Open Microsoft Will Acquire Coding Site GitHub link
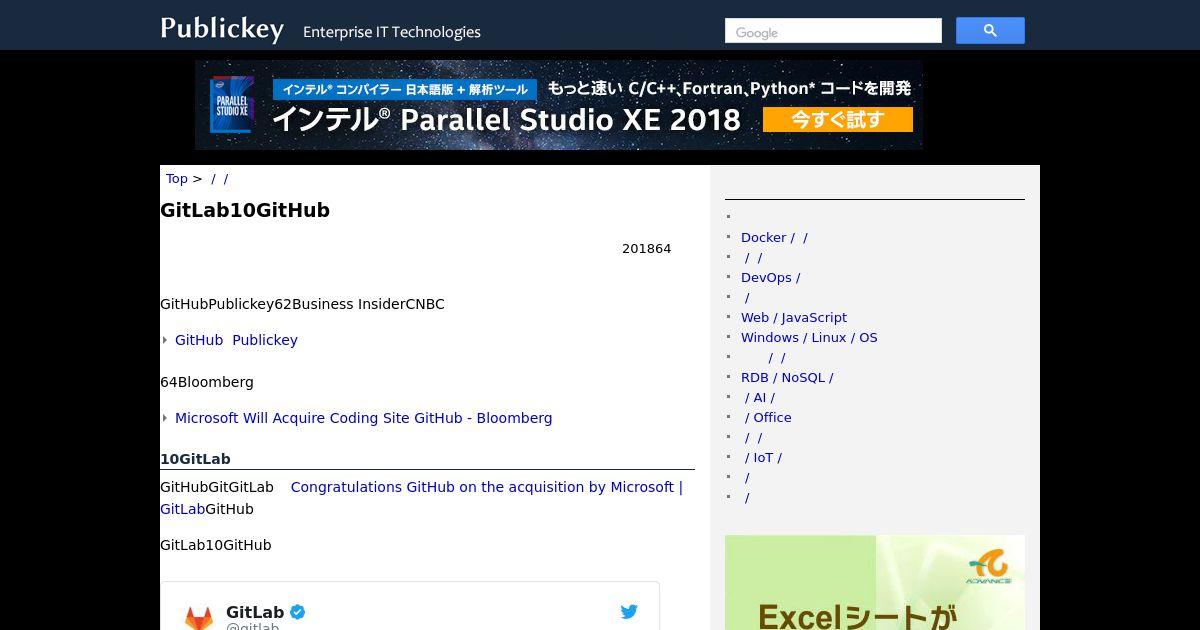Viewport: 1200px width, 630px height. [363, 418]
